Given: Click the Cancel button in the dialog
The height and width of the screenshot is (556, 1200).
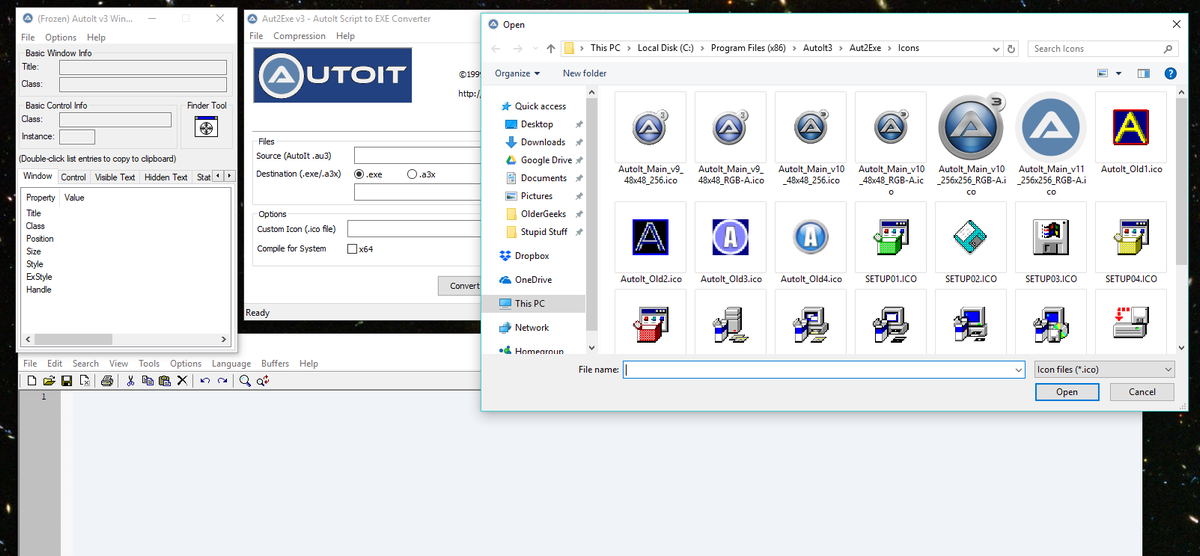Looking at the screenshot, I should pyautogui.click(x=1142, y=392).
